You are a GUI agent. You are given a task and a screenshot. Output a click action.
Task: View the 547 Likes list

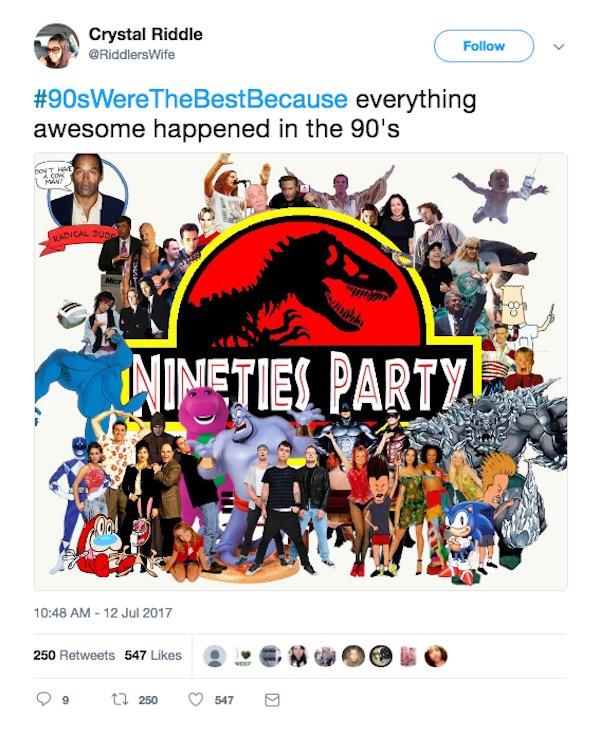click(x=153, y=655)
